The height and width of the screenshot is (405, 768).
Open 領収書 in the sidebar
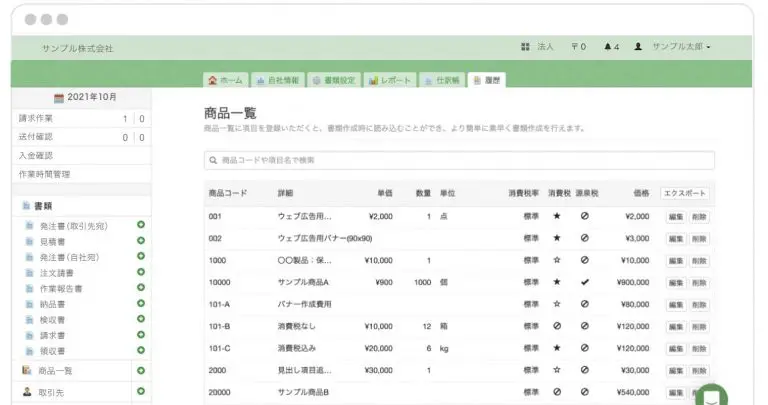point(52,352)
